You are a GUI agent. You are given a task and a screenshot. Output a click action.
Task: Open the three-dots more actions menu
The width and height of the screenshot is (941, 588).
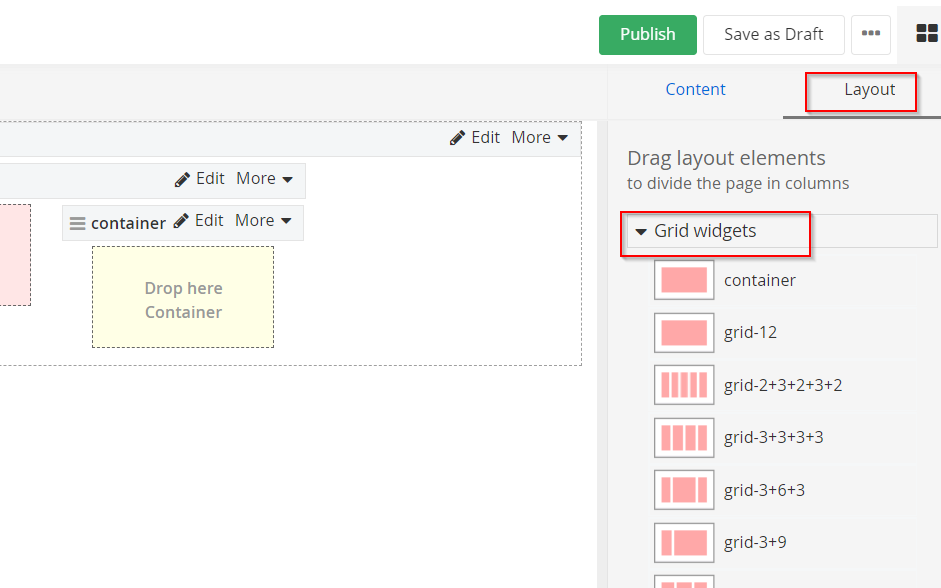tap(871, 35)
